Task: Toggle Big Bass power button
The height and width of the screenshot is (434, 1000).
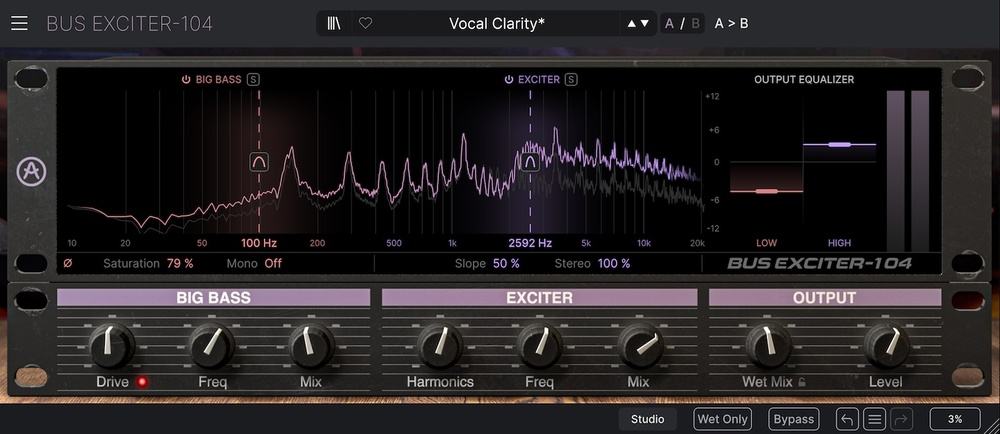Action: (x=186, y=80)
